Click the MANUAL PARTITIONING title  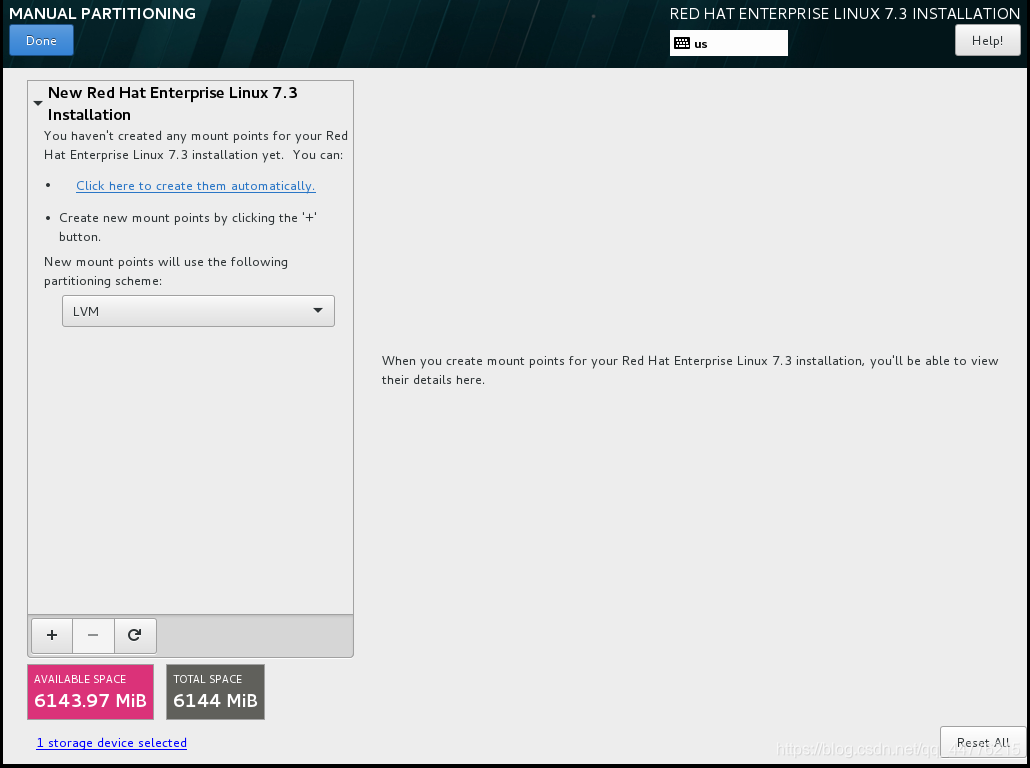point(102,13)
